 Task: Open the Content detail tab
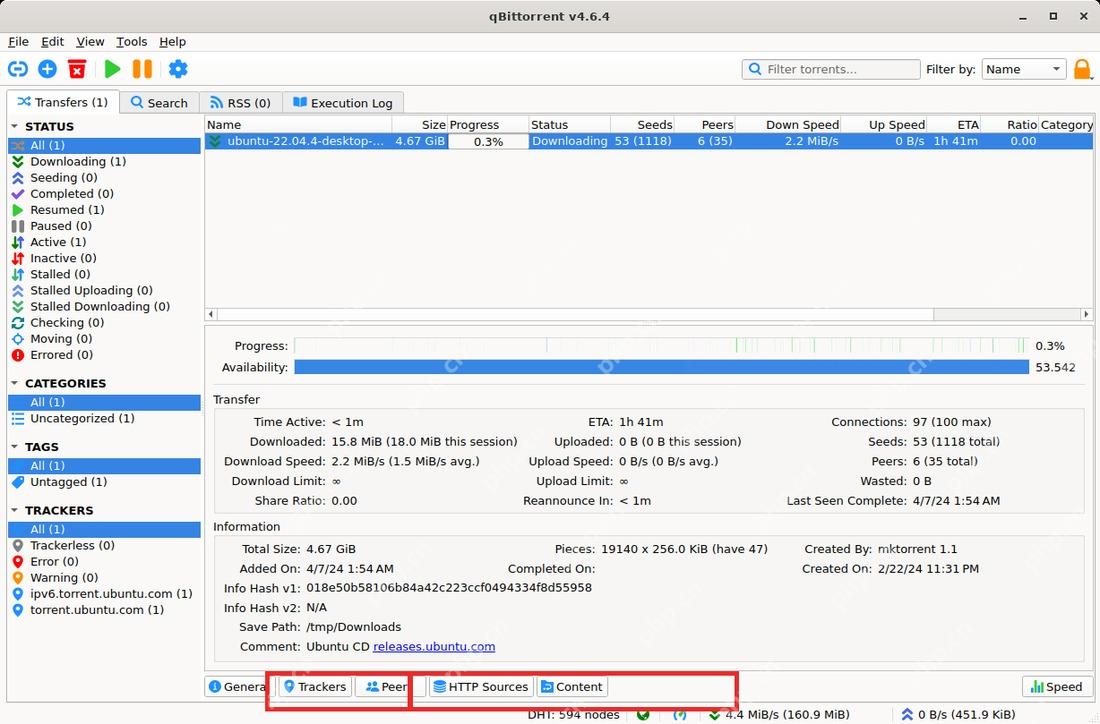pyautogui.click(x=572, y=687)
